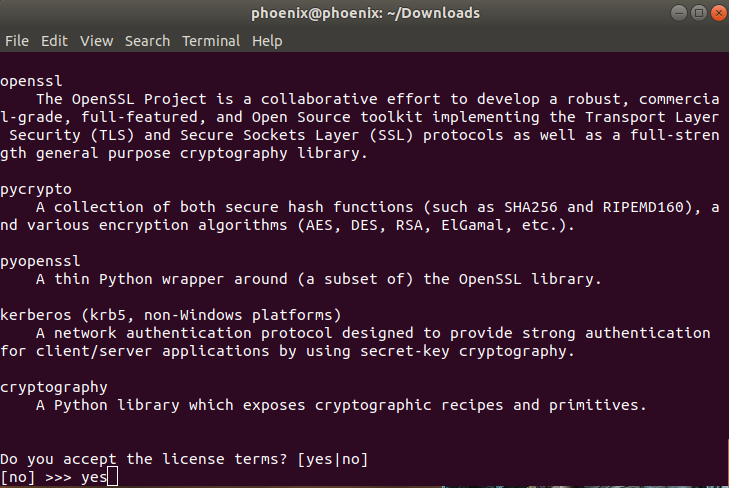Image resolution: width=729 pixels, height=488 pixels.
Task: Open the Terminal menu
Action: 211,41
